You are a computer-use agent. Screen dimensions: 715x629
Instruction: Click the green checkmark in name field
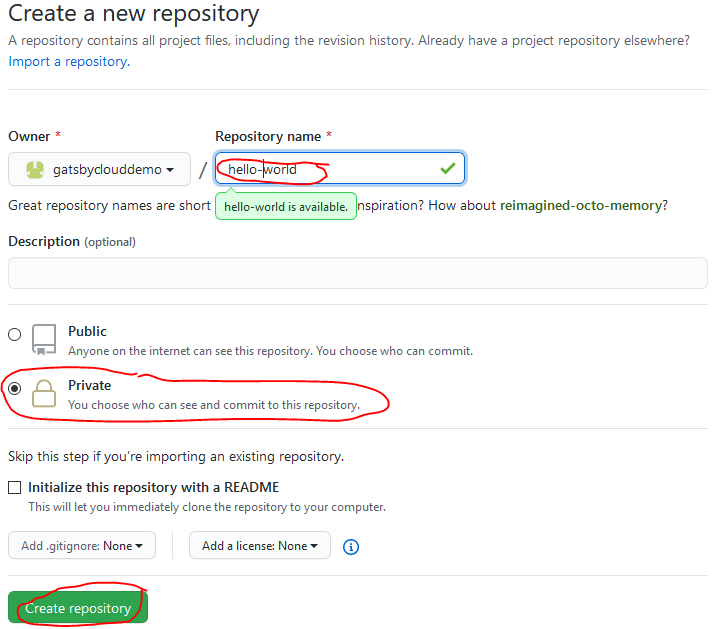click(448, 168)
